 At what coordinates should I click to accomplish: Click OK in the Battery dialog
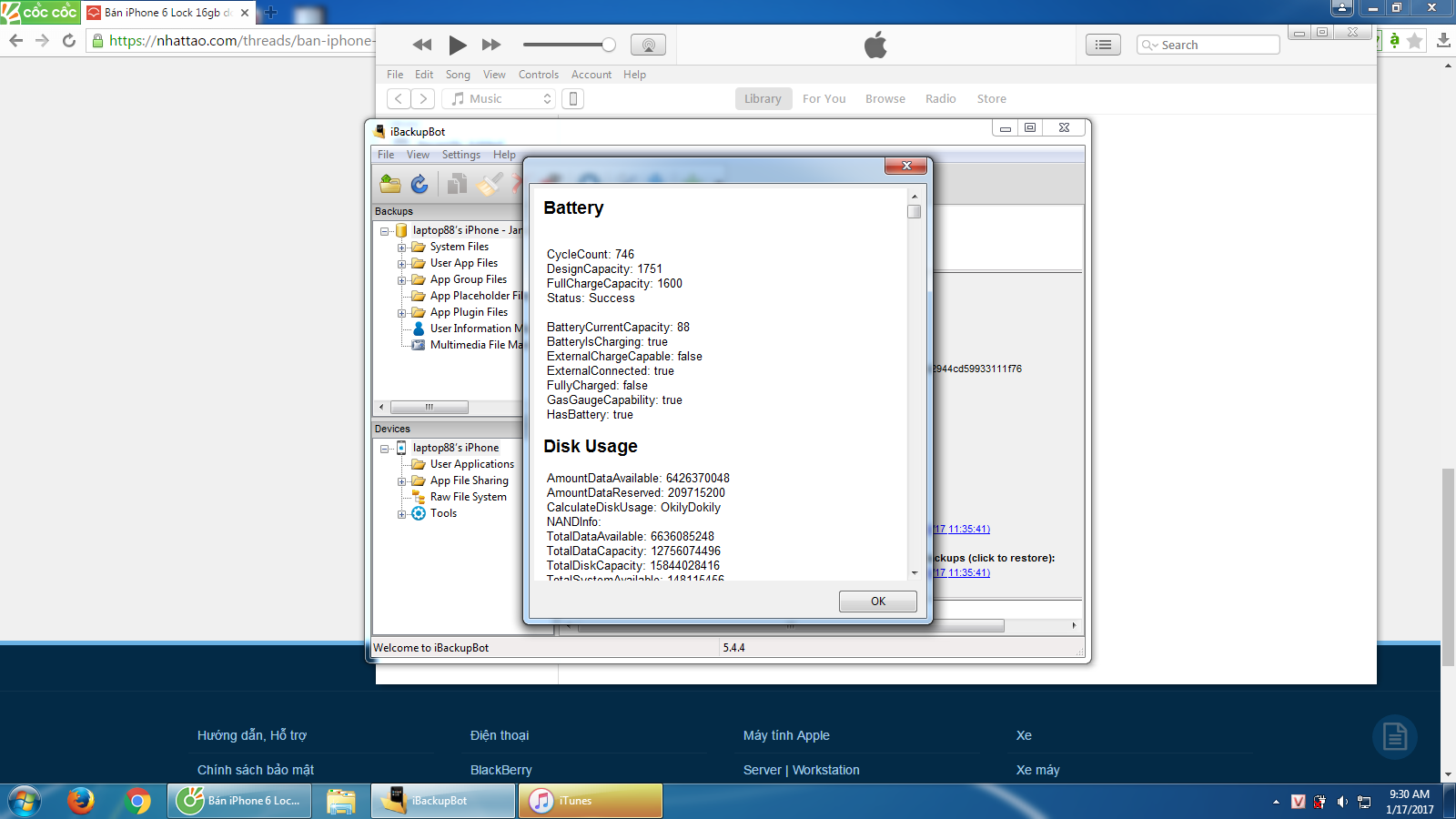point(877,602)
